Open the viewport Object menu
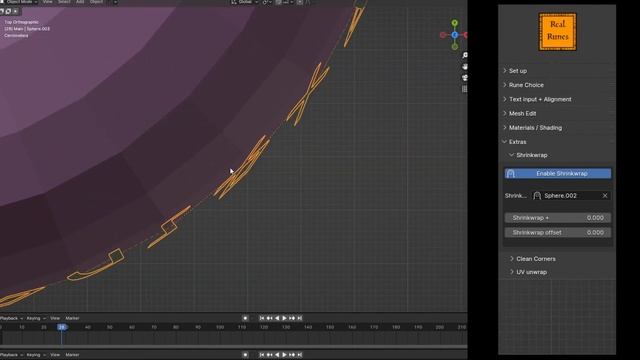This screenshot has width=640, height=360. [97, 2]
